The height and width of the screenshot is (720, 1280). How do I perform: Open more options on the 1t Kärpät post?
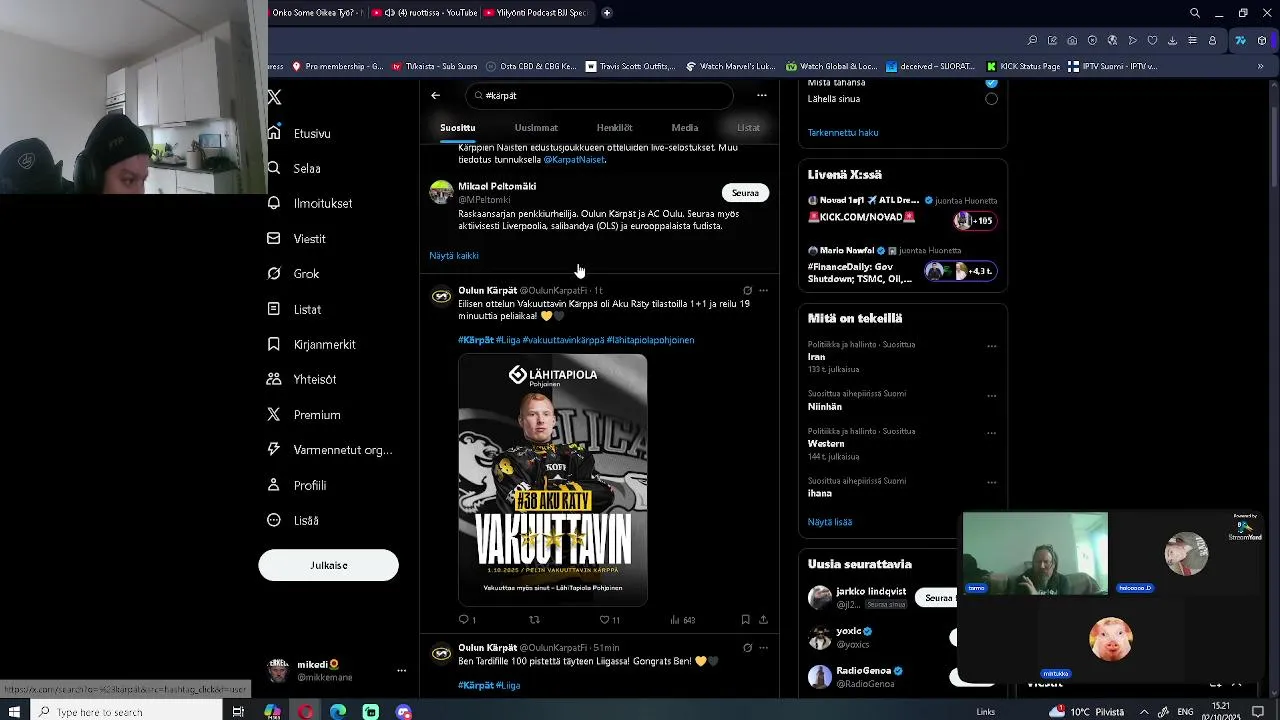point(764,291)
